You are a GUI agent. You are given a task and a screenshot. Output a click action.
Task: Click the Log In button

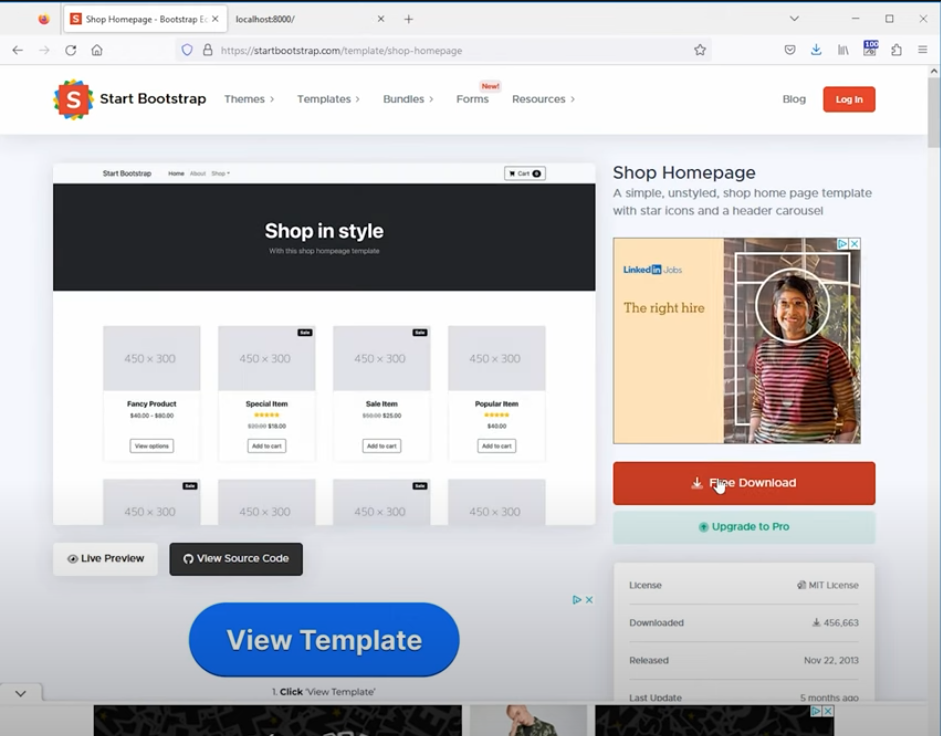pyautogui.click(x=849, y=100)
